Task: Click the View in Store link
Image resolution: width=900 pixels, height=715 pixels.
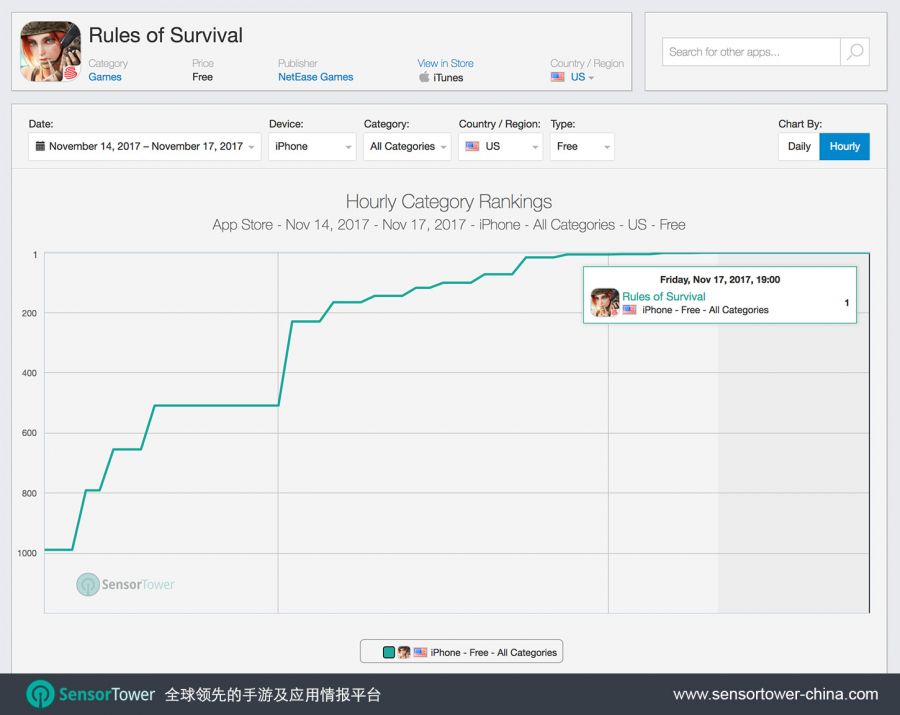Action: (445, 63)
